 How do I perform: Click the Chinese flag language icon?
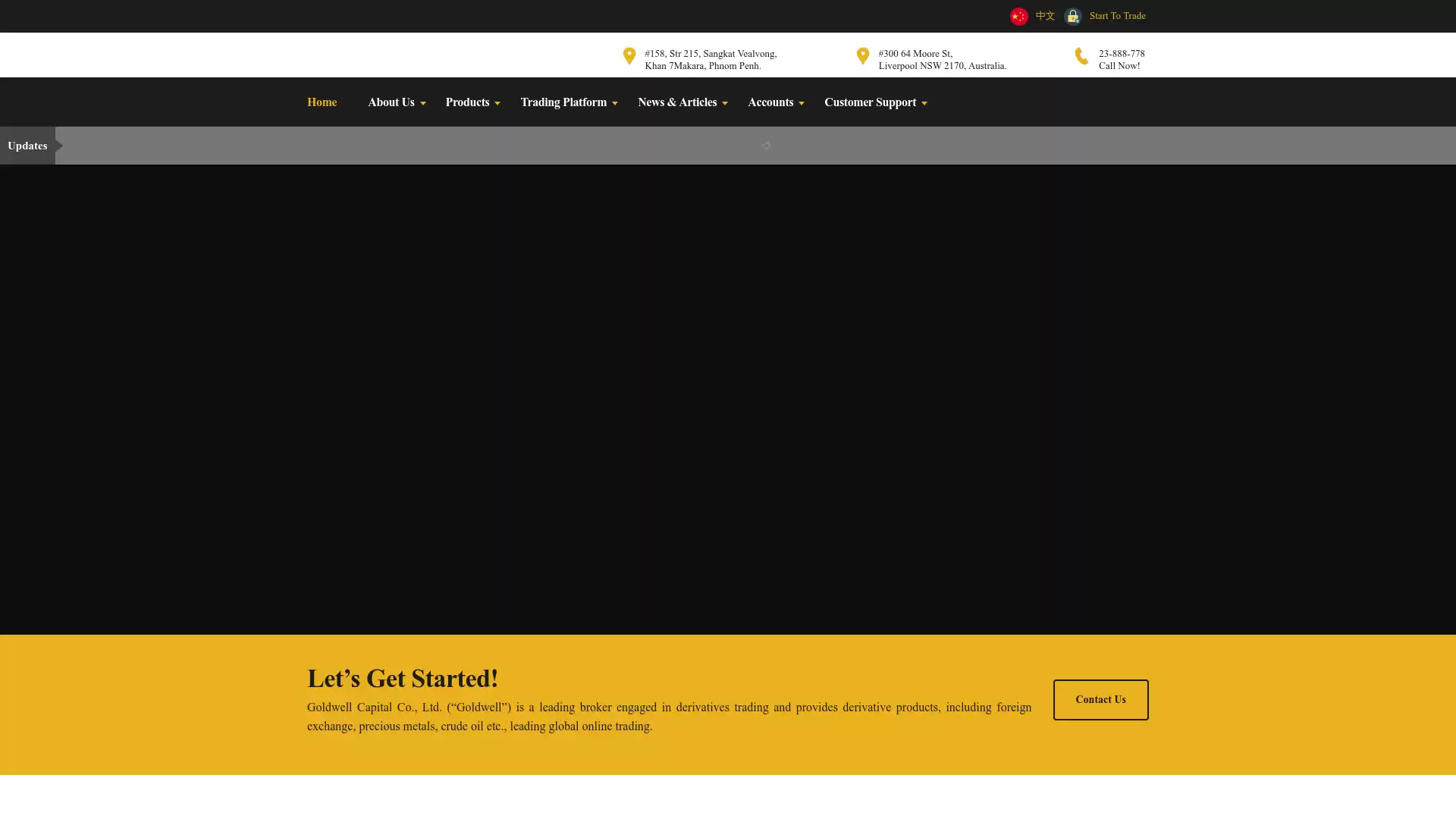click(1018, 16)
